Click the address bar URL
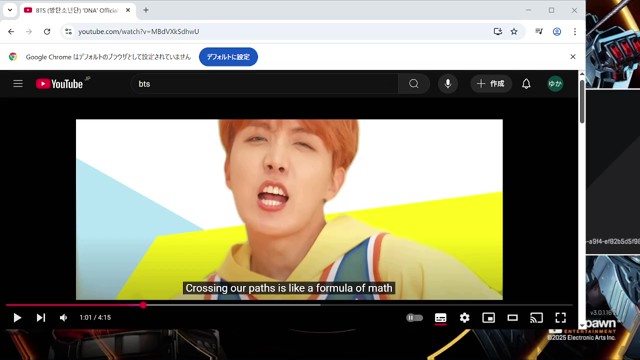The height and width of the screenshot is (360, 640). 139,31
